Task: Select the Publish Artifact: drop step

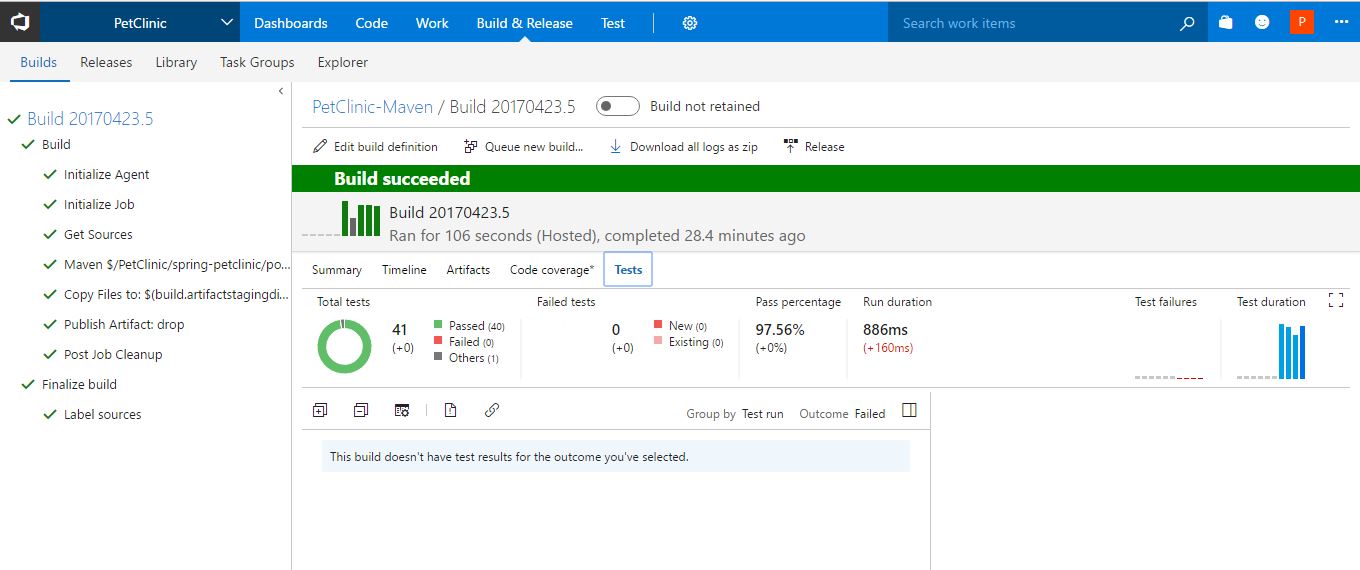Action: point(124,324)
